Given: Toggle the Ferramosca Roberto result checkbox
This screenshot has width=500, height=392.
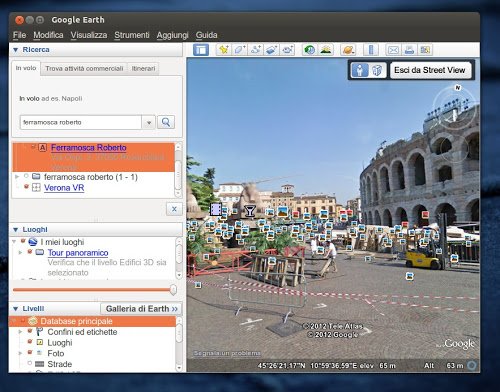Looking at the screenshot, I should pos(33,147).
